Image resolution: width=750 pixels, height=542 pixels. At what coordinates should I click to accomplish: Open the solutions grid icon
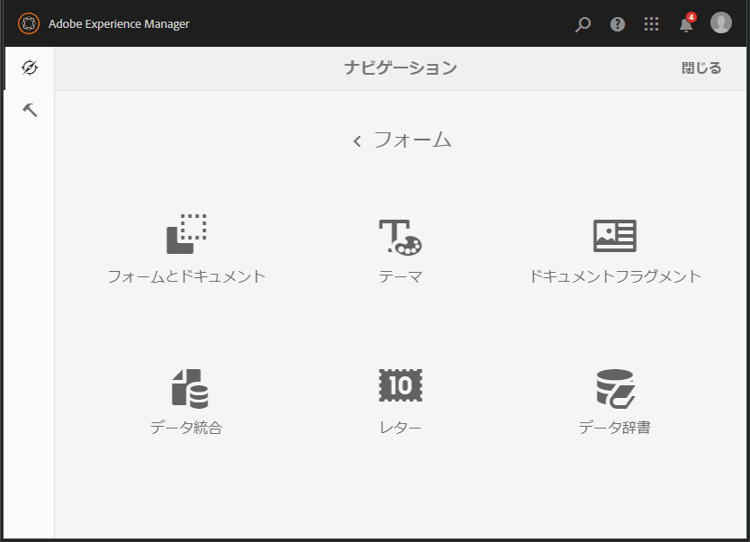click(651, 24)
